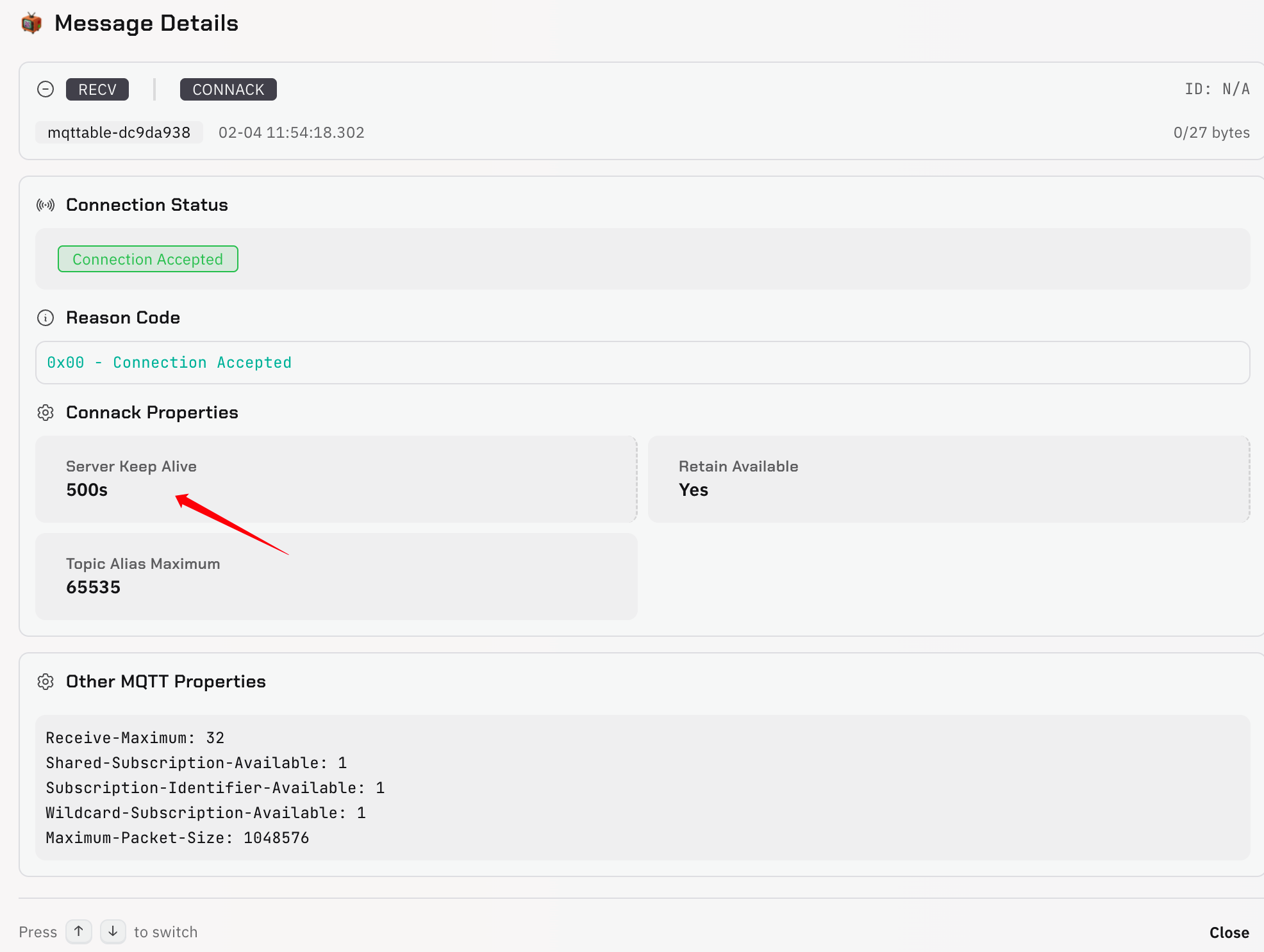Click the Receive-Maximum property line

point(135,738)
